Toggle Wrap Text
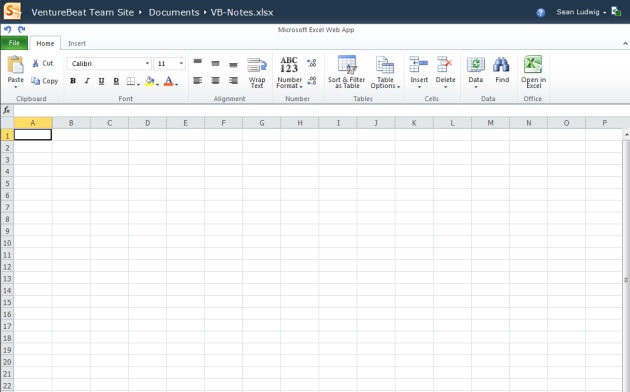The width and height of the screenshot is (630, 392). [x=257, y=73]
